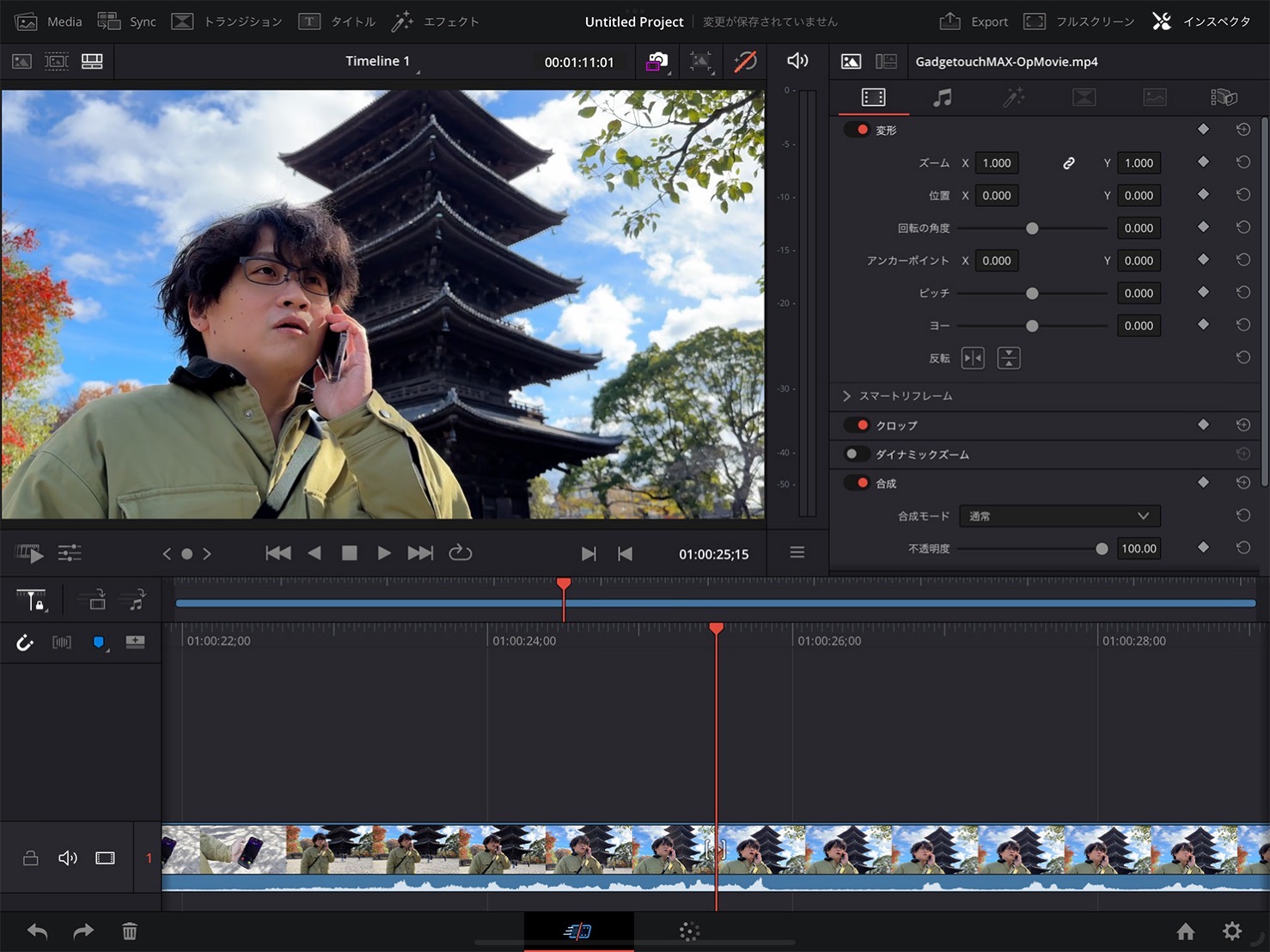Viewport: 1270px width, 952px height.
Task: Play in reverse button
Action: (x=314, y=553)
